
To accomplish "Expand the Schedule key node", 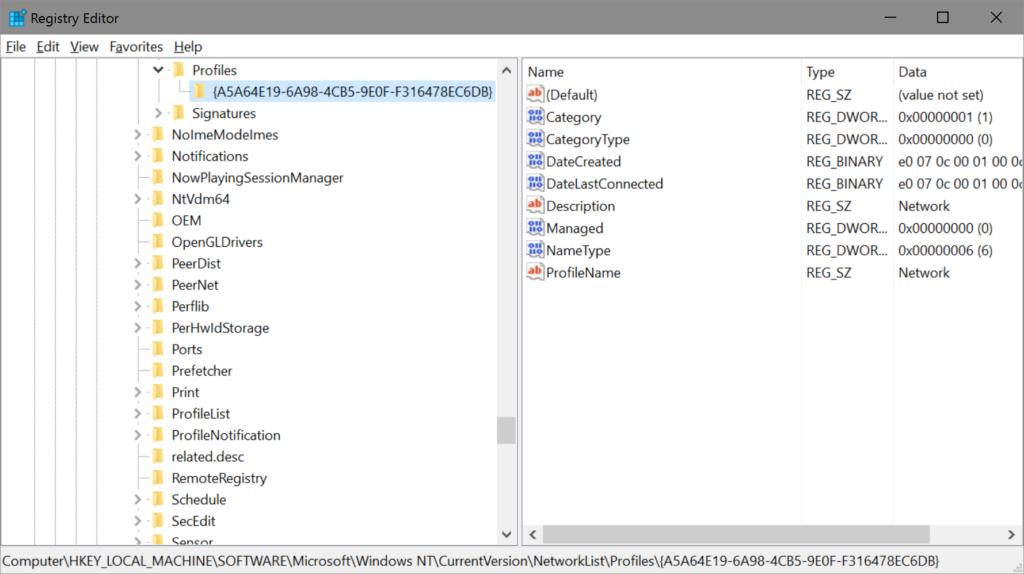I will point(137,500).
